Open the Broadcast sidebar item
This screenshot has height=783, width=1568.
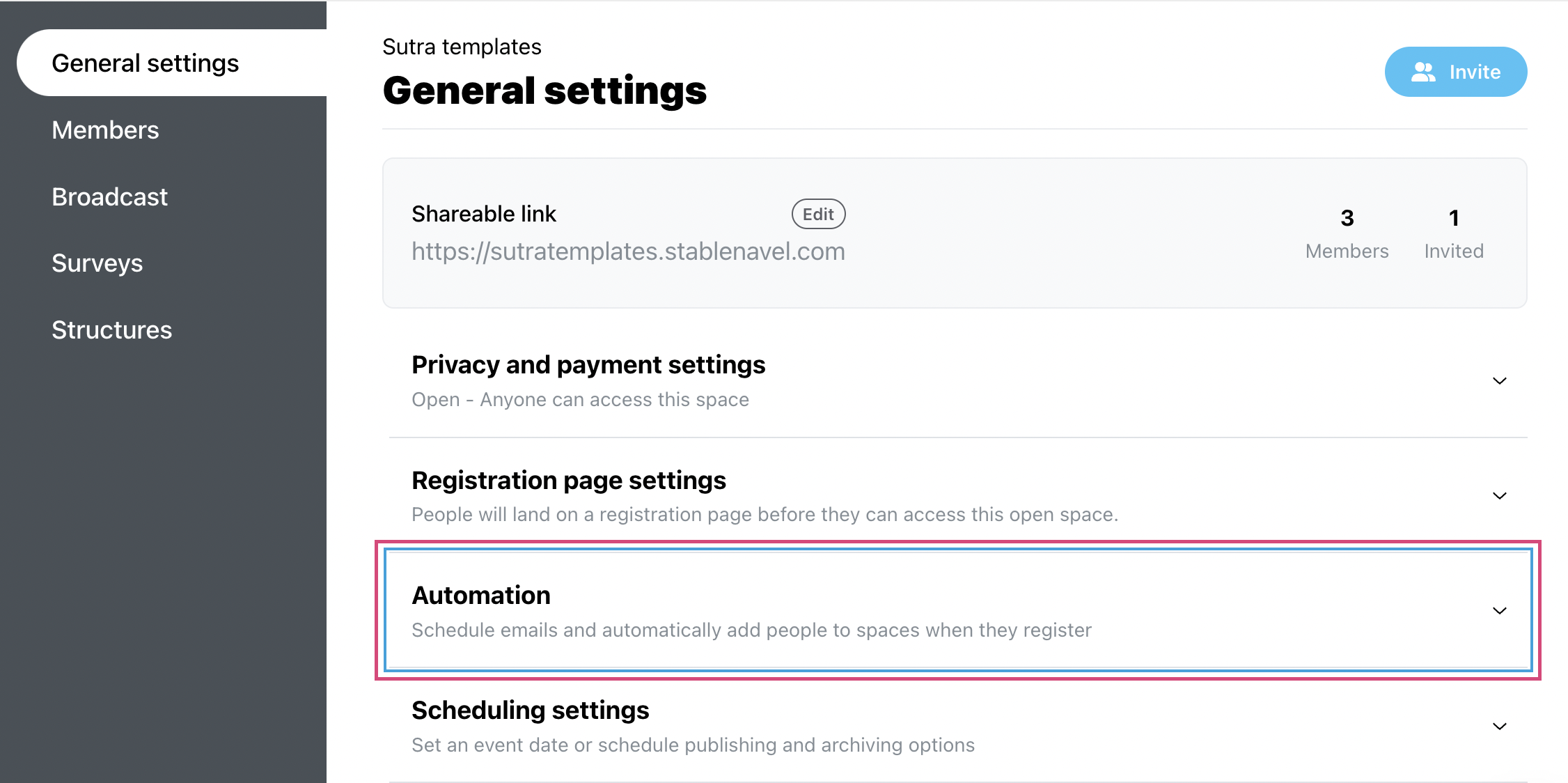tap(109, 197)
